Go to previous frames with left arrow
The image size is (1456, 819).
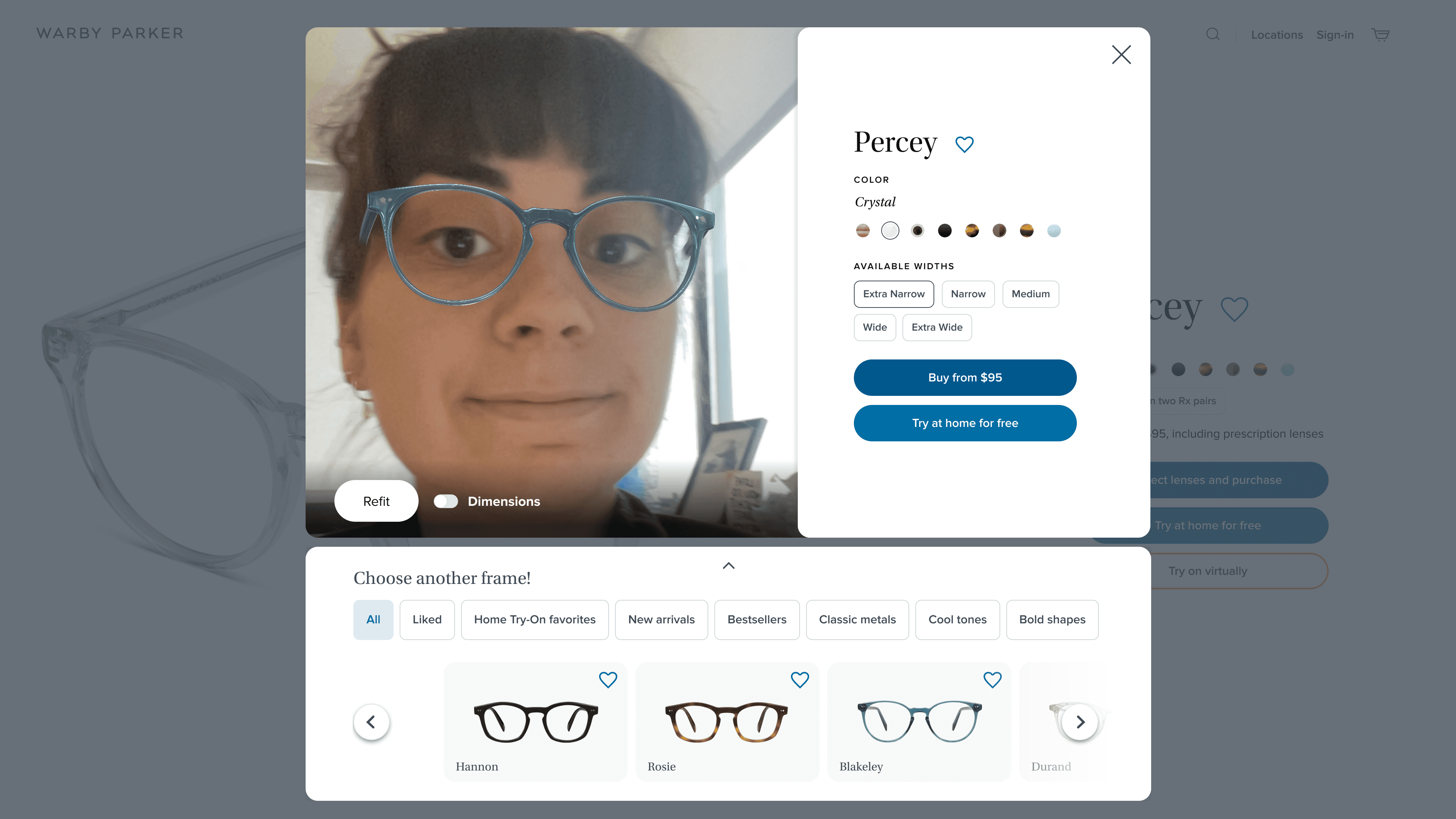[x=371, y=722]
